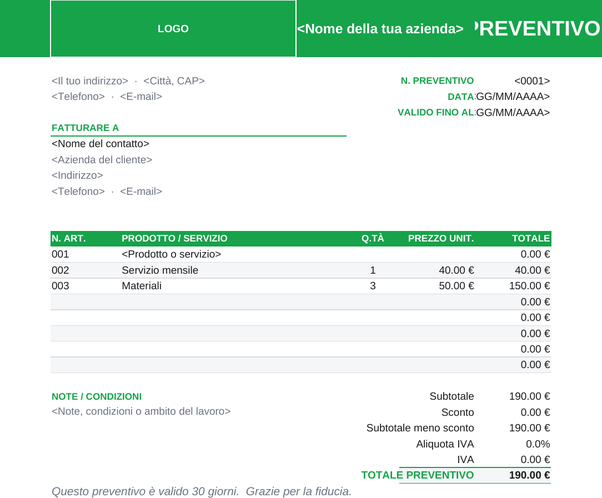
Task: Click the Servizio mensile cell
Action: 160,270
